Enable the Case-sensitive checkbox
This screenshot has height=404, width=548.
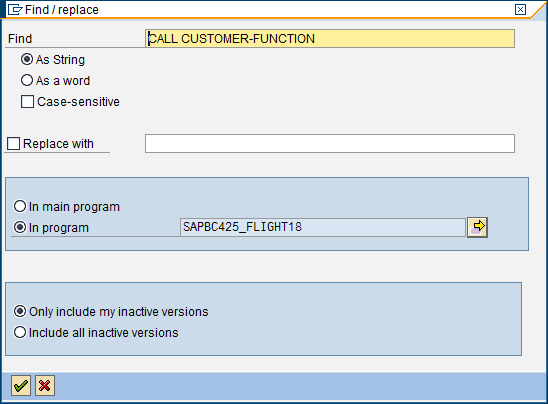(27, 102)
